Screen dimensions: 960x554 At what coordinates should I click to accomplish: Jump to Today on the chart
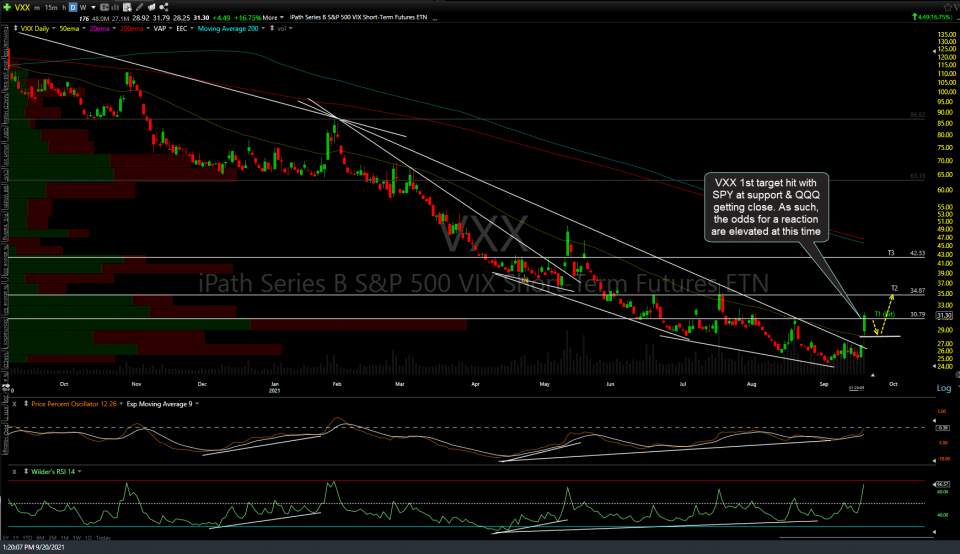103,538
